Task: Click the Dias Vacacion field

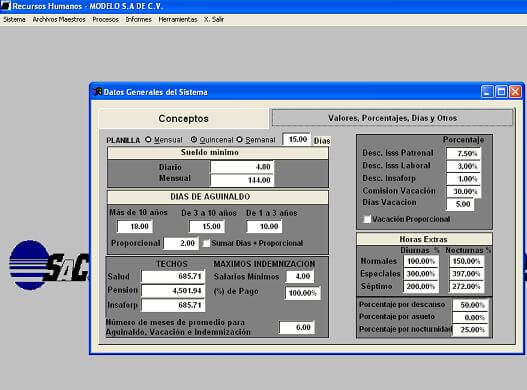Action: [460, 204]
